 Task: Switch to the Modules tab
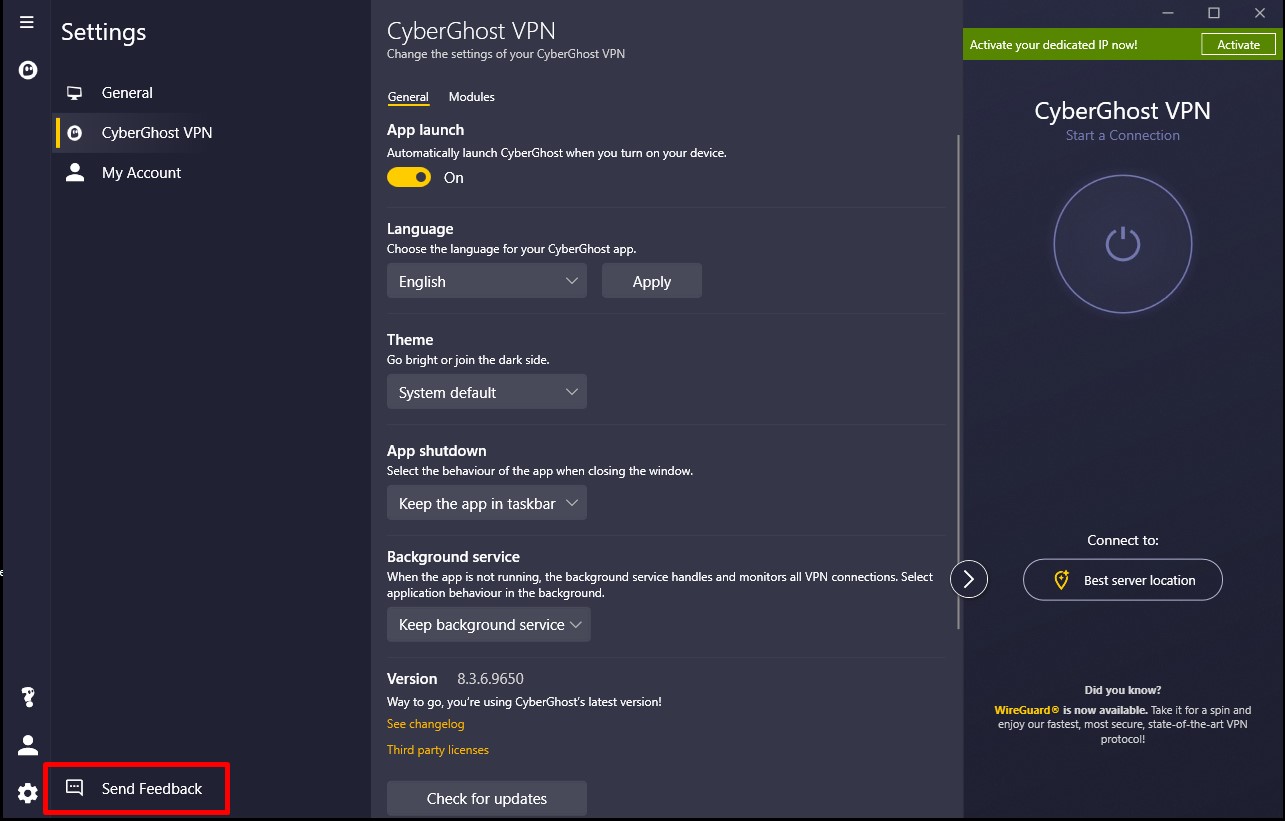coord(472,97)
